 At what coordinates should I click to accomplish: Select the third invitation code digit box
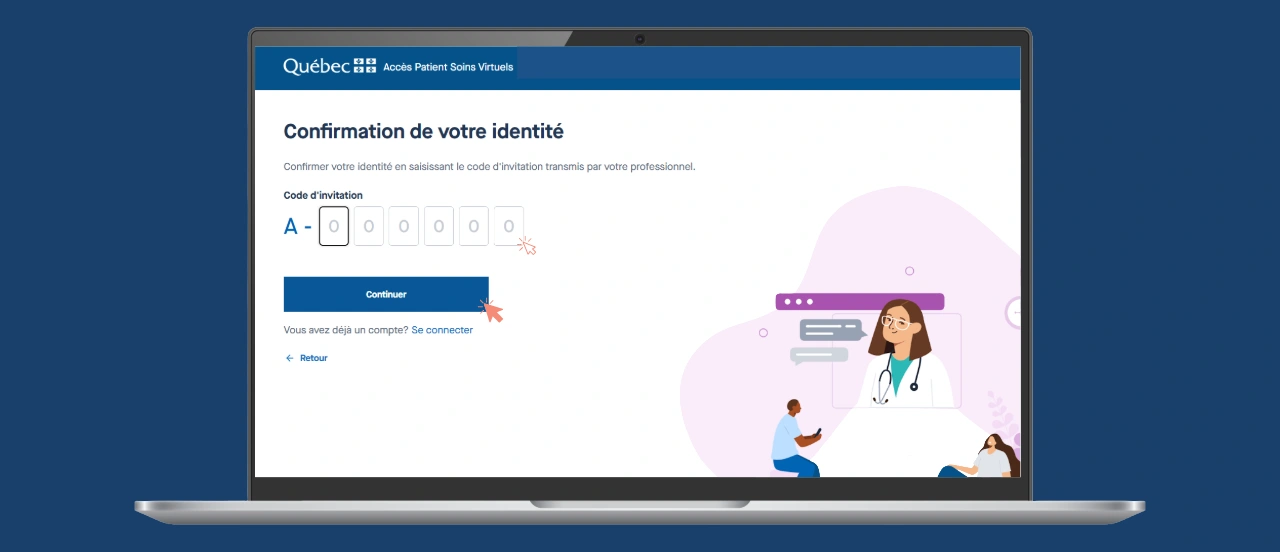(403, 226)
